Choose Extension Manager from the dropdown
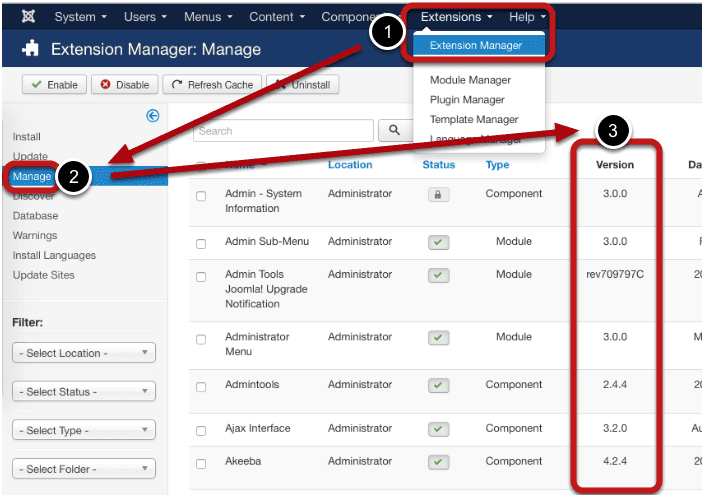Viewport: 704px width, 498px height. [479, 45]
